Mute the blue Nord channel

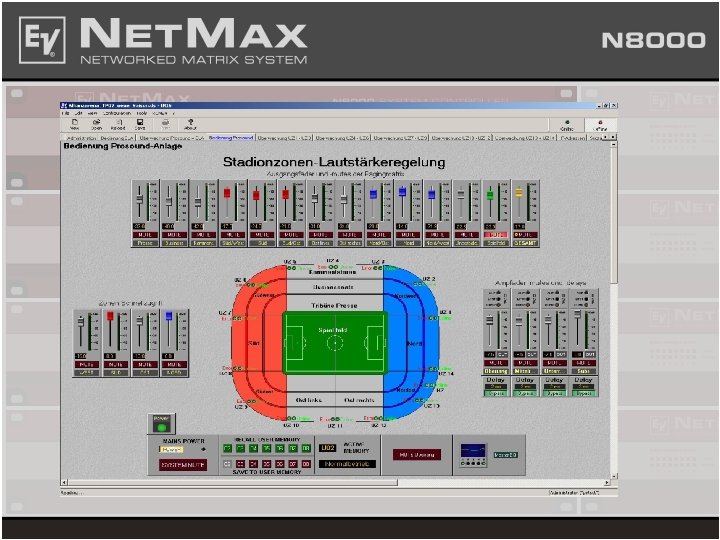coord(408,235)
